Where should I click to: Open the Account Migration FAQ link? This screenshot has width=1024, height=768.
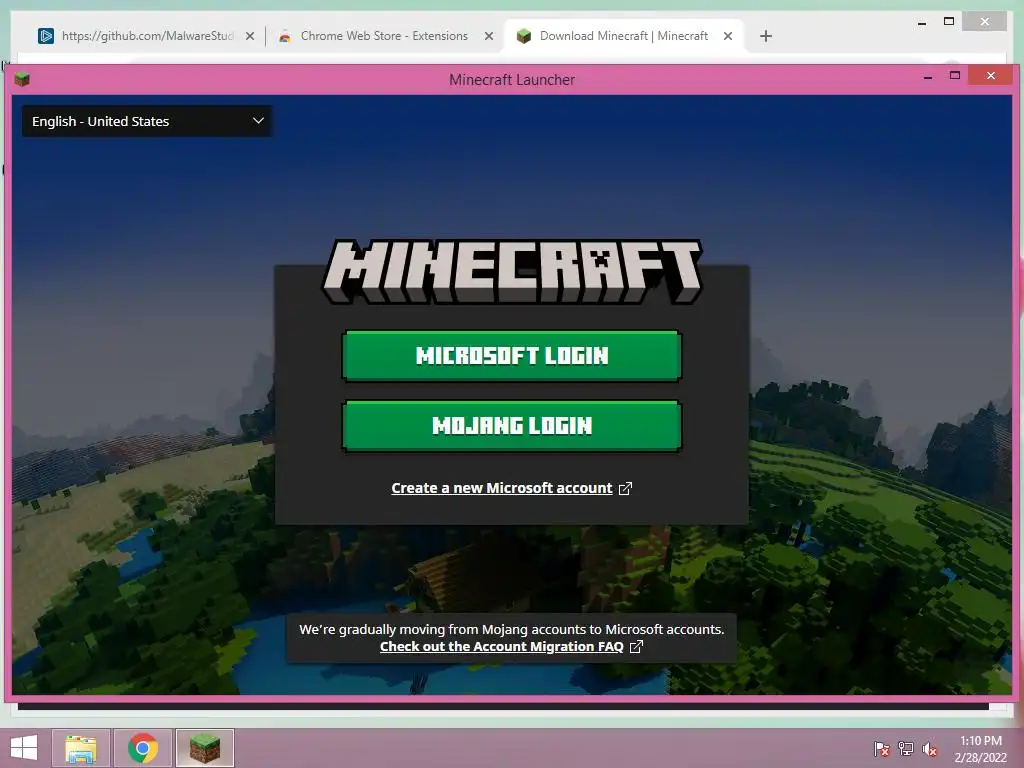(x=502, y=647)
